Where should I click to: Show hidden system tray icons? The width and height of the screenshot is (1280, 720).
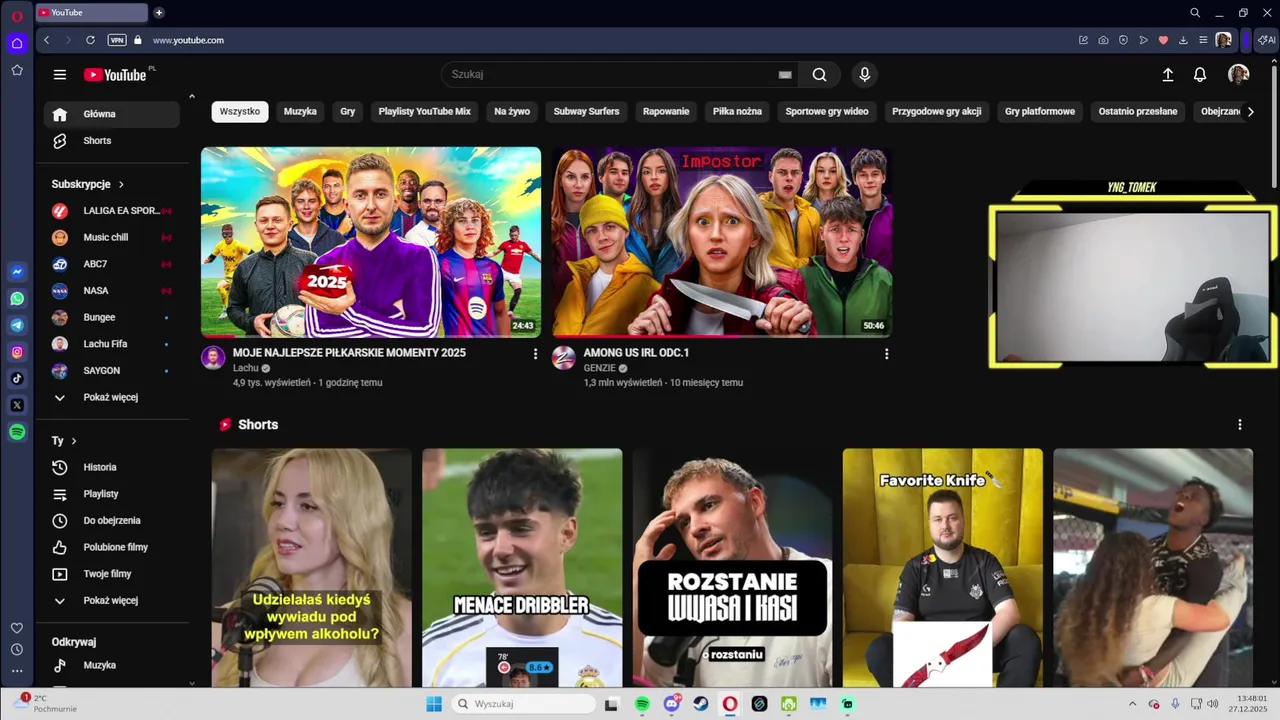coord(1132,704)
